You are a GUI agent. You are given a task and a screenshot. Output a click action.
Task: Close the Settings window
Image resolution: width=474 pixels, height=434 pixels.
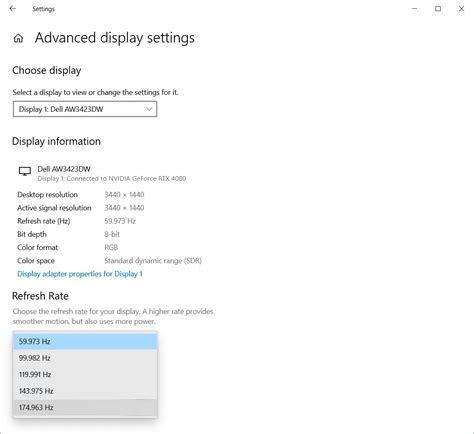click(x=461, y=9)
